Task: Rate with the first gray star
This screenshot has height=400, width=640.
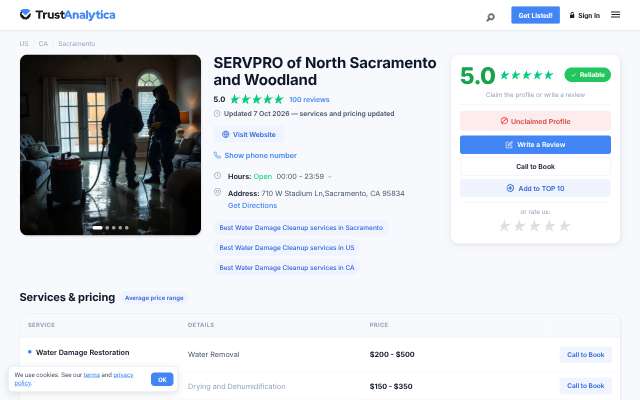Action: pos(504,226)
